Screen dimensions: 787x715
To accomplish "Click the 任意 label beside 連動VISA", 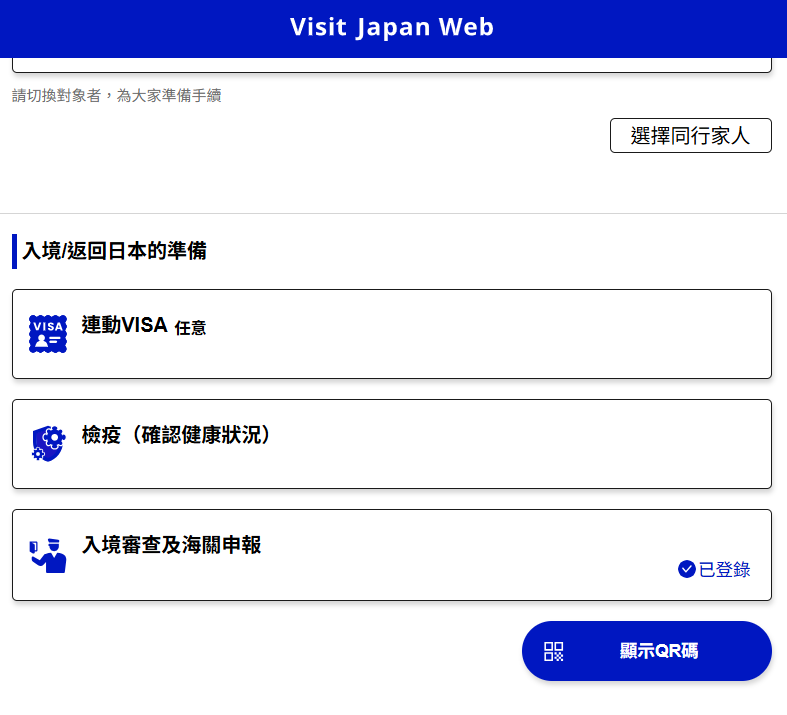I will click(x=190, y=328).
